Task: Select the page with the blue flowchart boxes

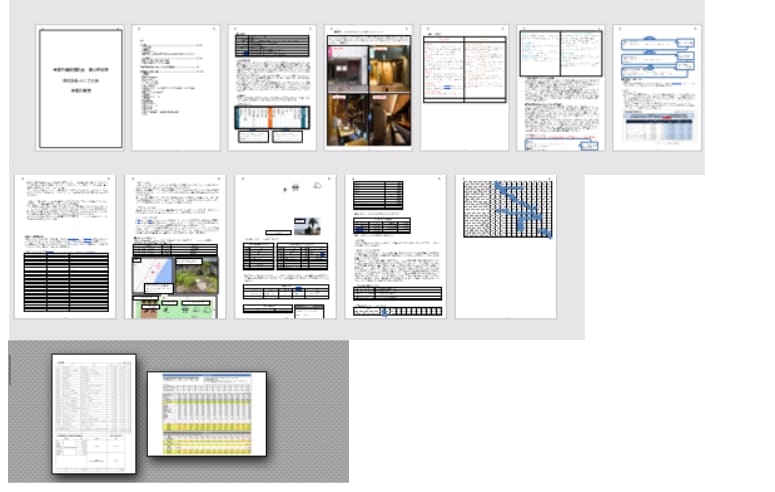Action: pos(657,88)
